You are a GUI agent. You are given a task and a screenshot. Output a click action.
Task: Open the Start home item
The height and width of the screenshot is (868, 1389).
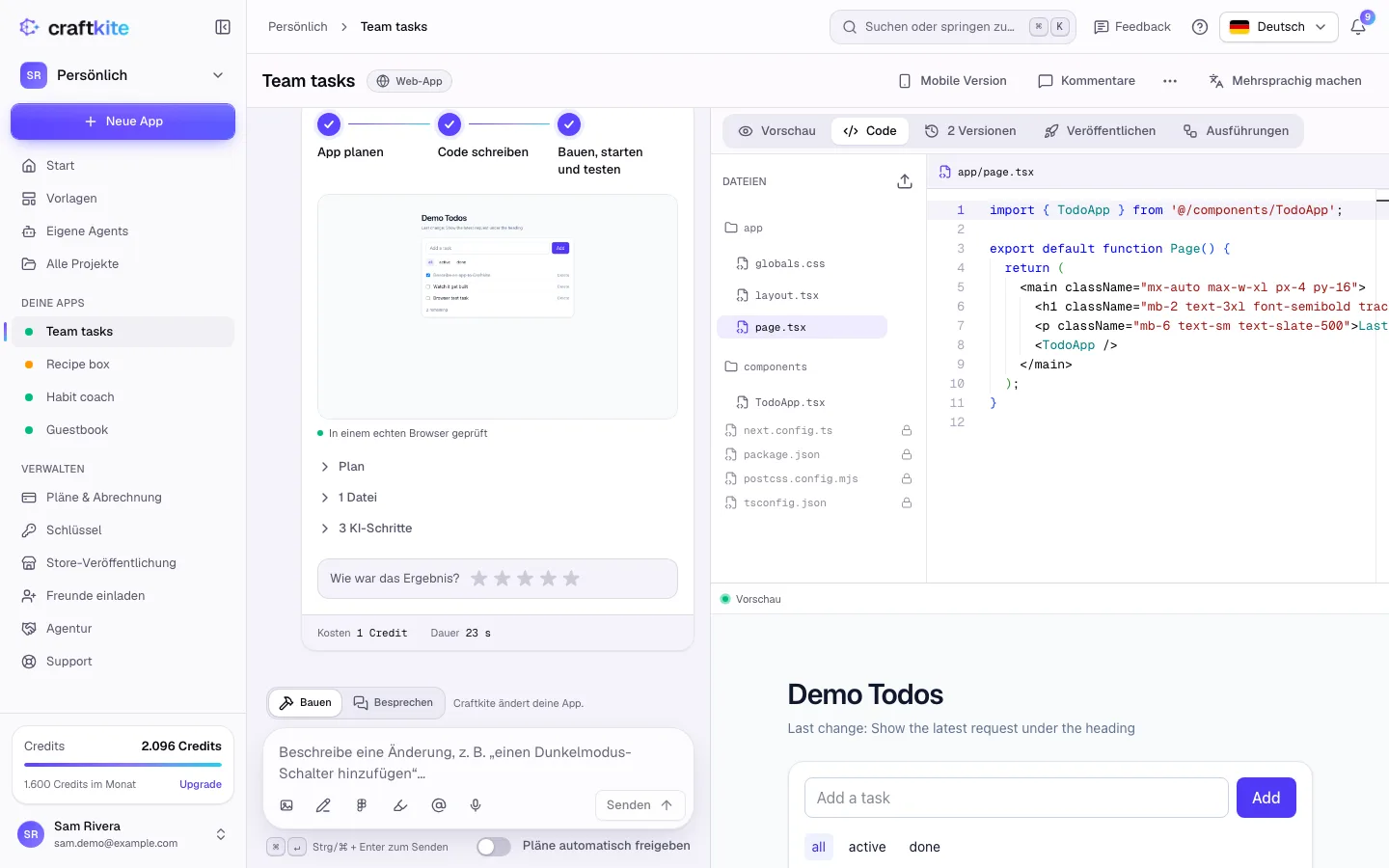122,166
